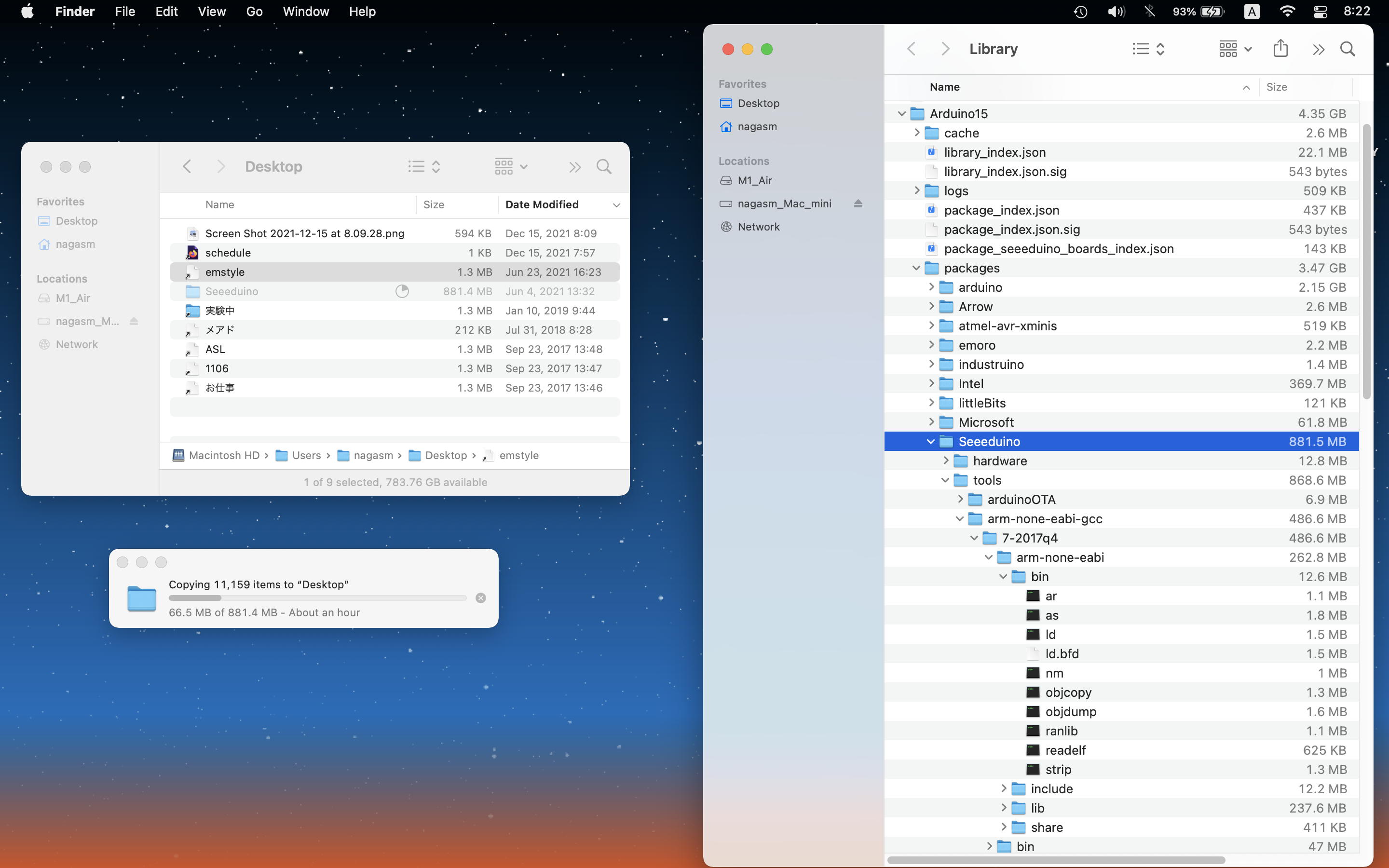Eject nagasm_Mac_mini in Library sidebar
This screenshot has width=1389, height=868.
[x=858, y=204]
